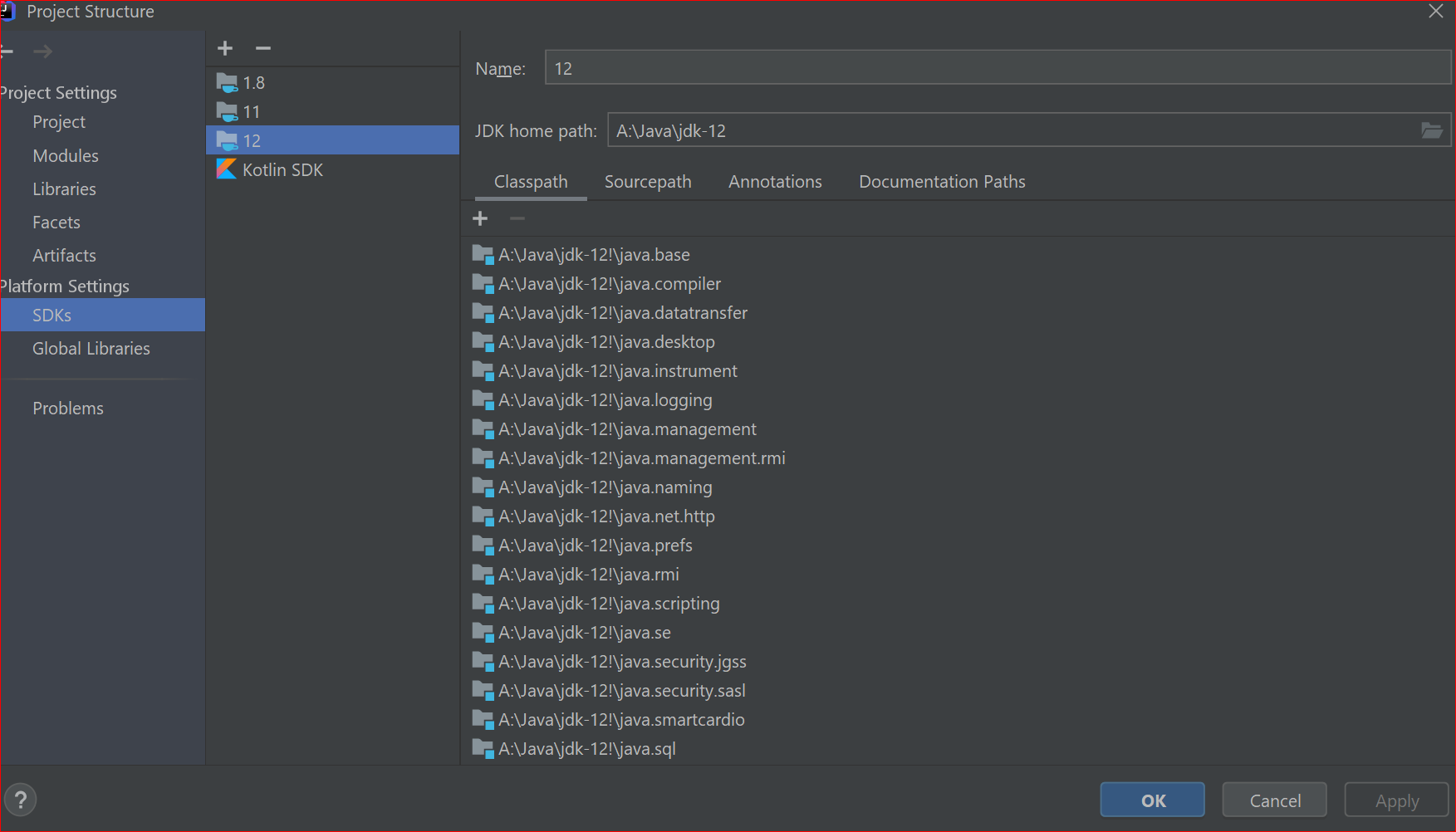Image resolution: width=1456 pixels, height=832 pixels.
Task: Select java.naming classpath entry
Action: click(x=592, y=487)
